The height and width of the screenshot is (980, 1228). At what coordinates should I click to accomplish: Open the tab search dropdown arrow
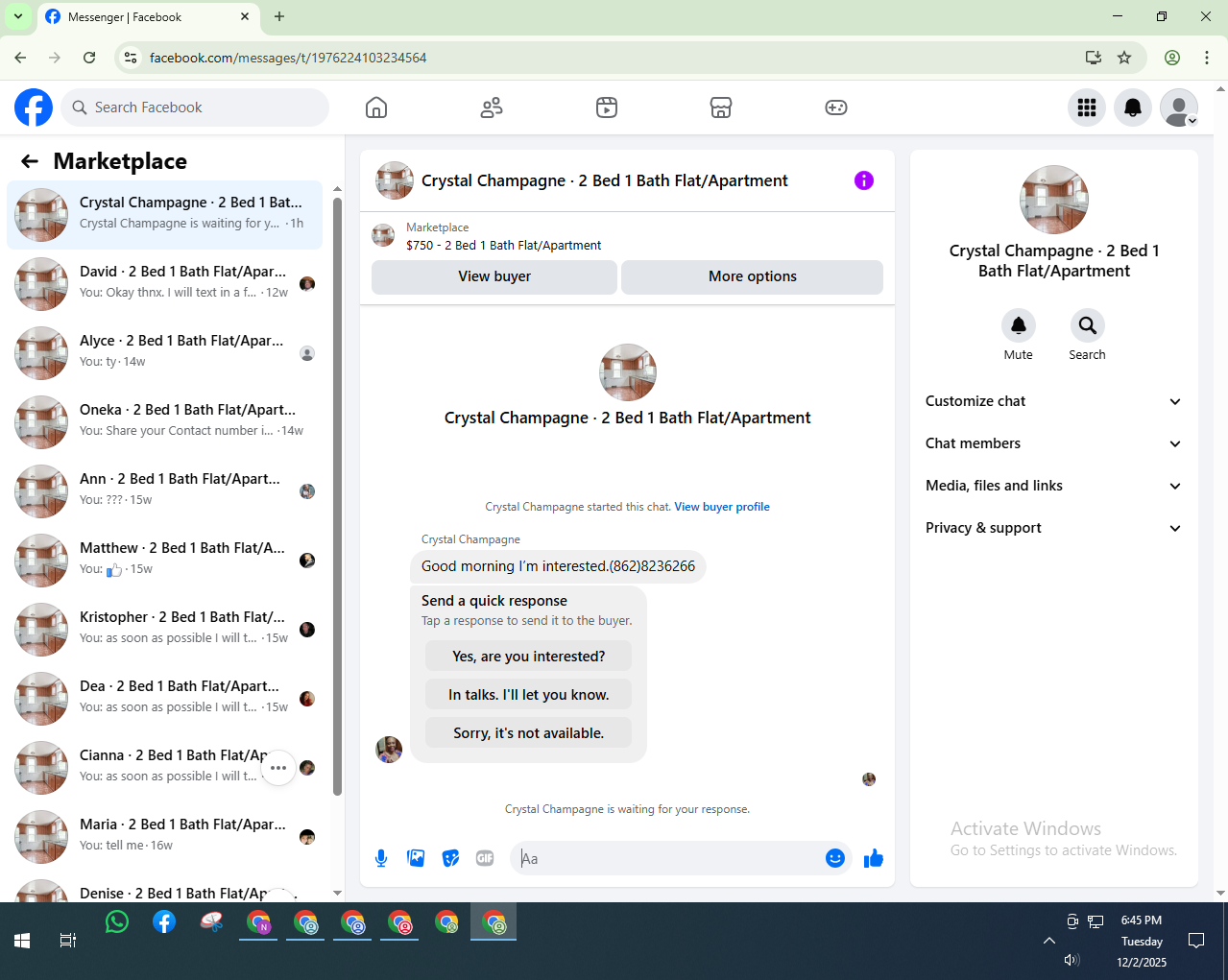click(x=17, y=16)
